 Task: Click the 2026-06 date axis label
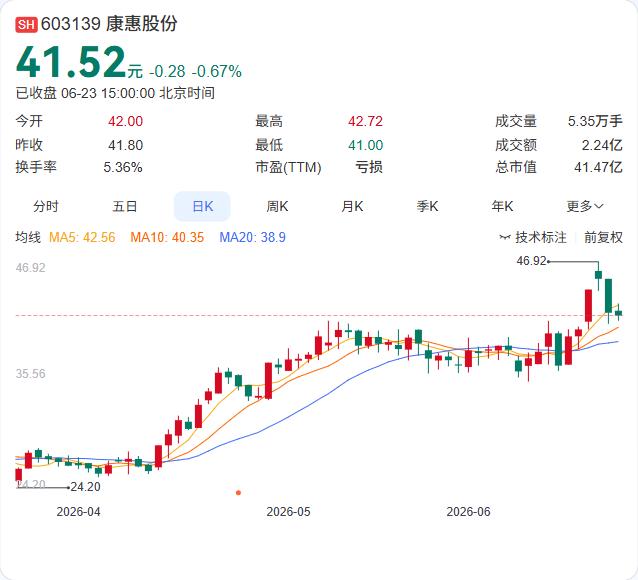468,512
